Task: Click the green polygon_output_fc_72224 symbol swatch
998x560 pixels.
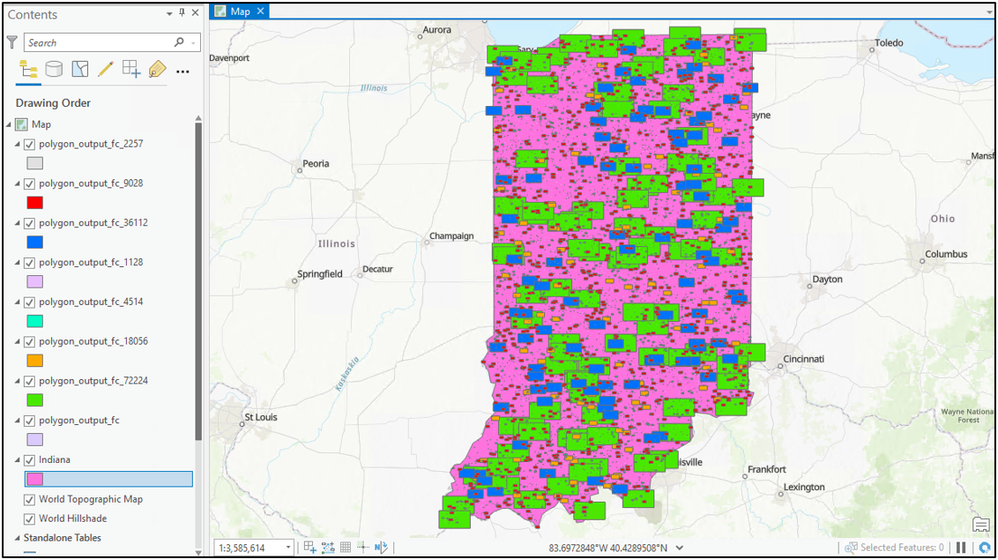Action: (34, 400)
